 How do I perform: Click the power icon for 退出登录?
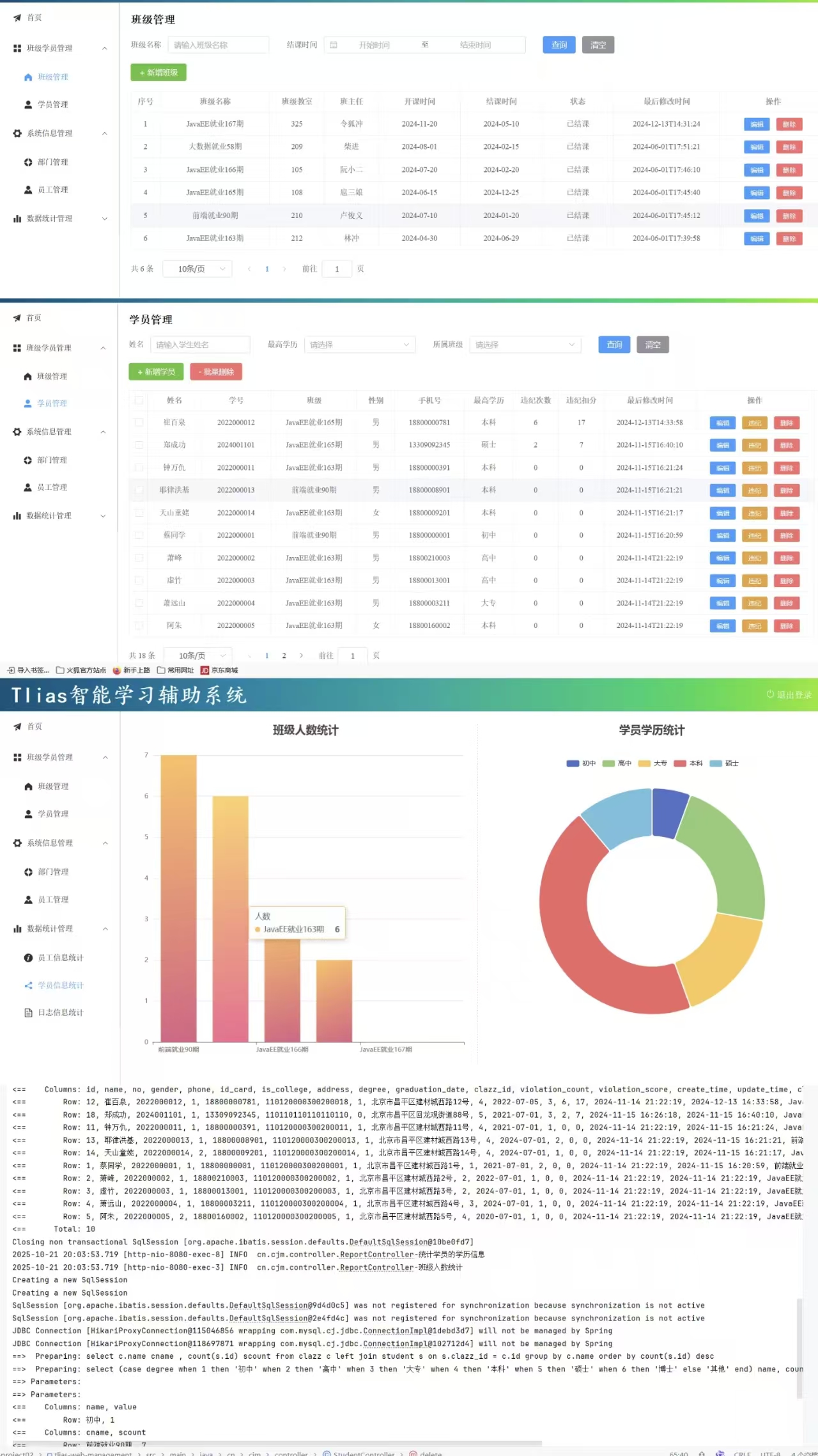(770, 694)
